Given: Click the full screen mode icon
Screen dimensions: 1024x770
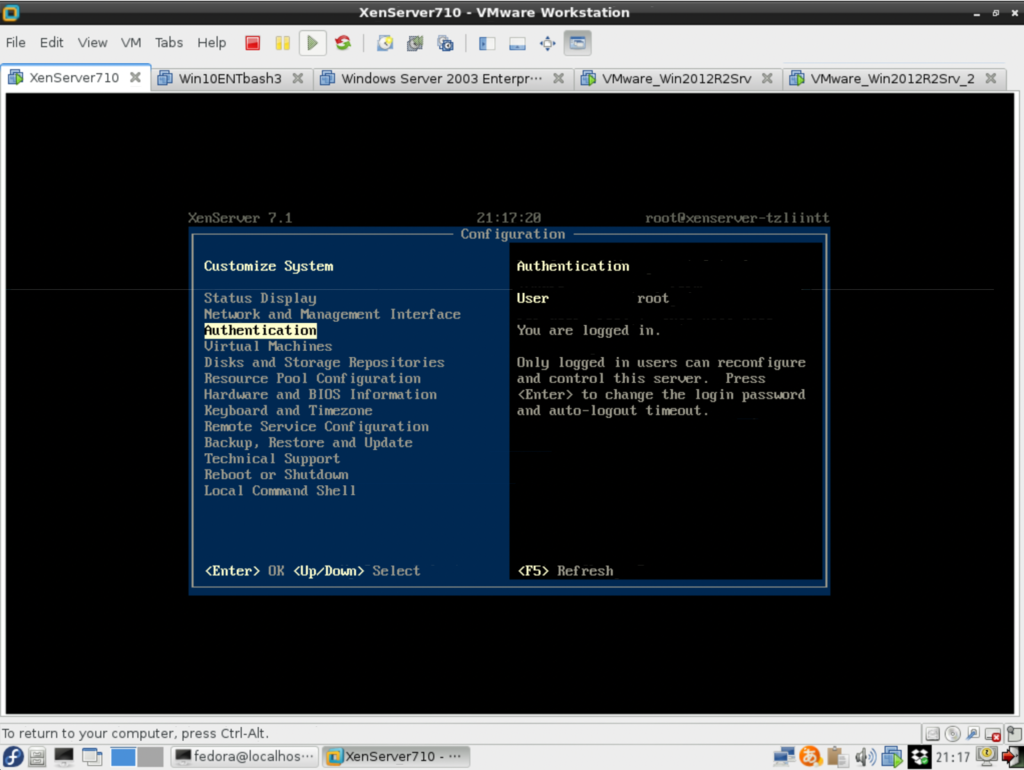Looking at the screenshot, I should [x=547, y=43].
